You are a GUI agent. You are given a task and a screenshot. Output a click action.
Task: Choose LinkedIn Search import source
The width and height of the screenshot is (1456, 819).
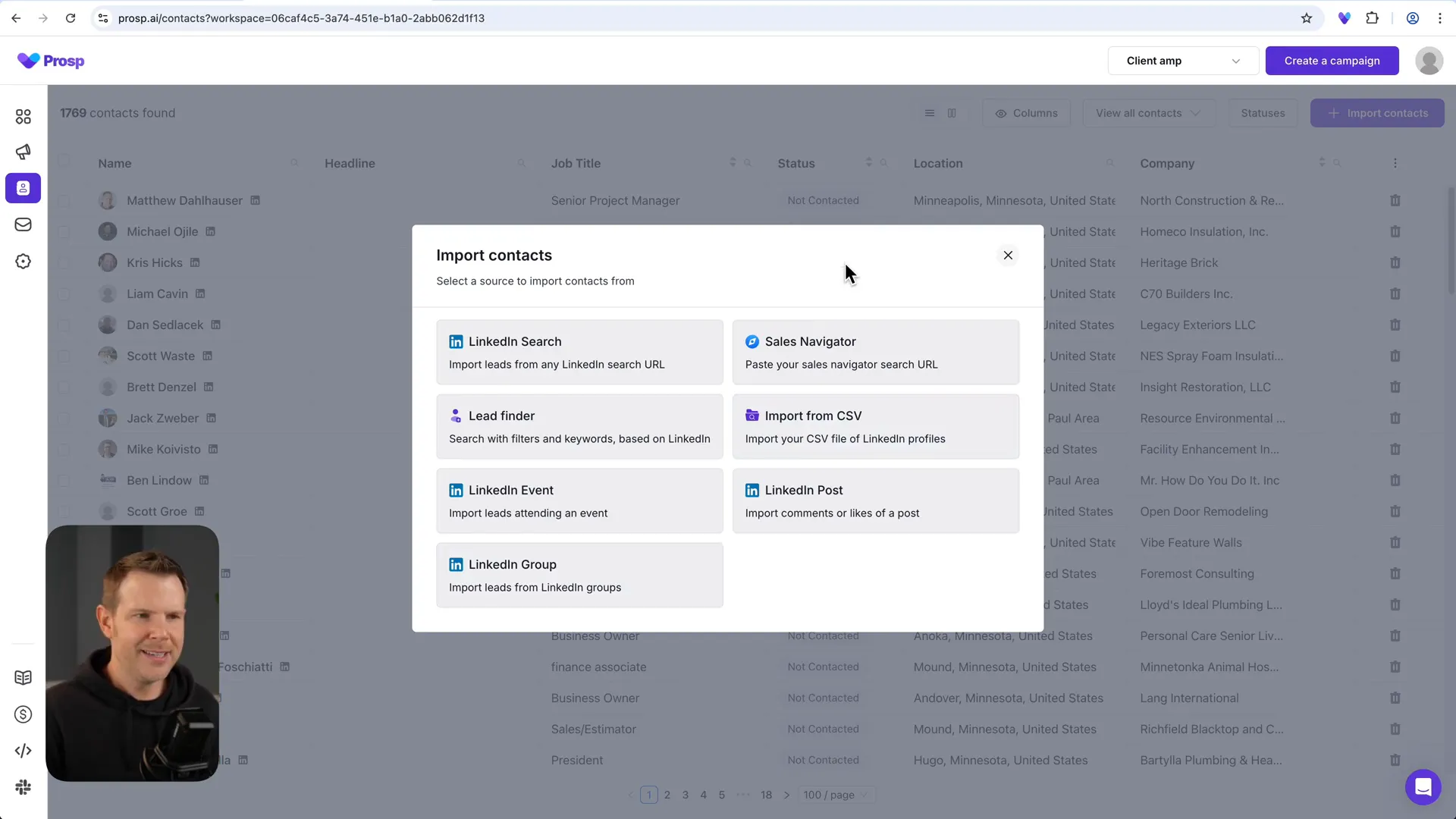coord(579,352)
